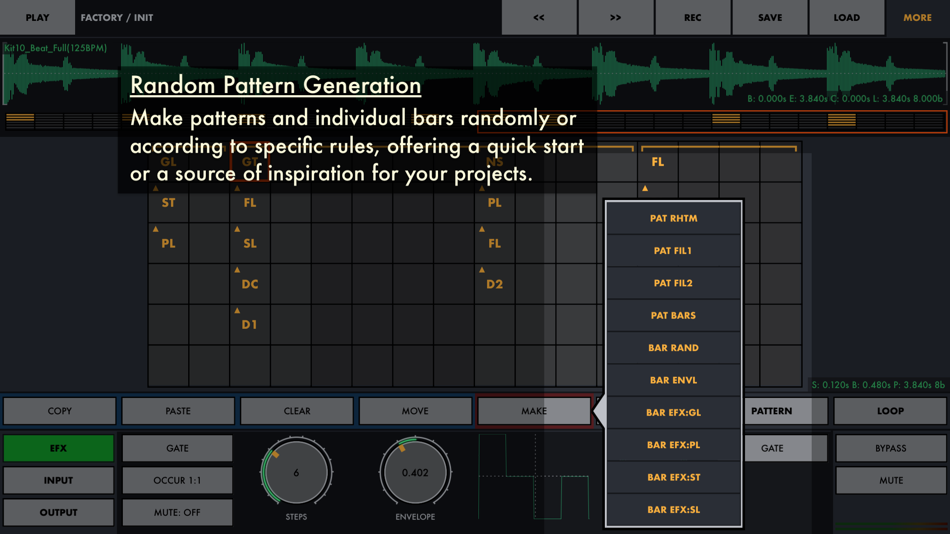Choose PAT RHTM from make menu
The height and width of the screenshot is (534, 950).
674,218
